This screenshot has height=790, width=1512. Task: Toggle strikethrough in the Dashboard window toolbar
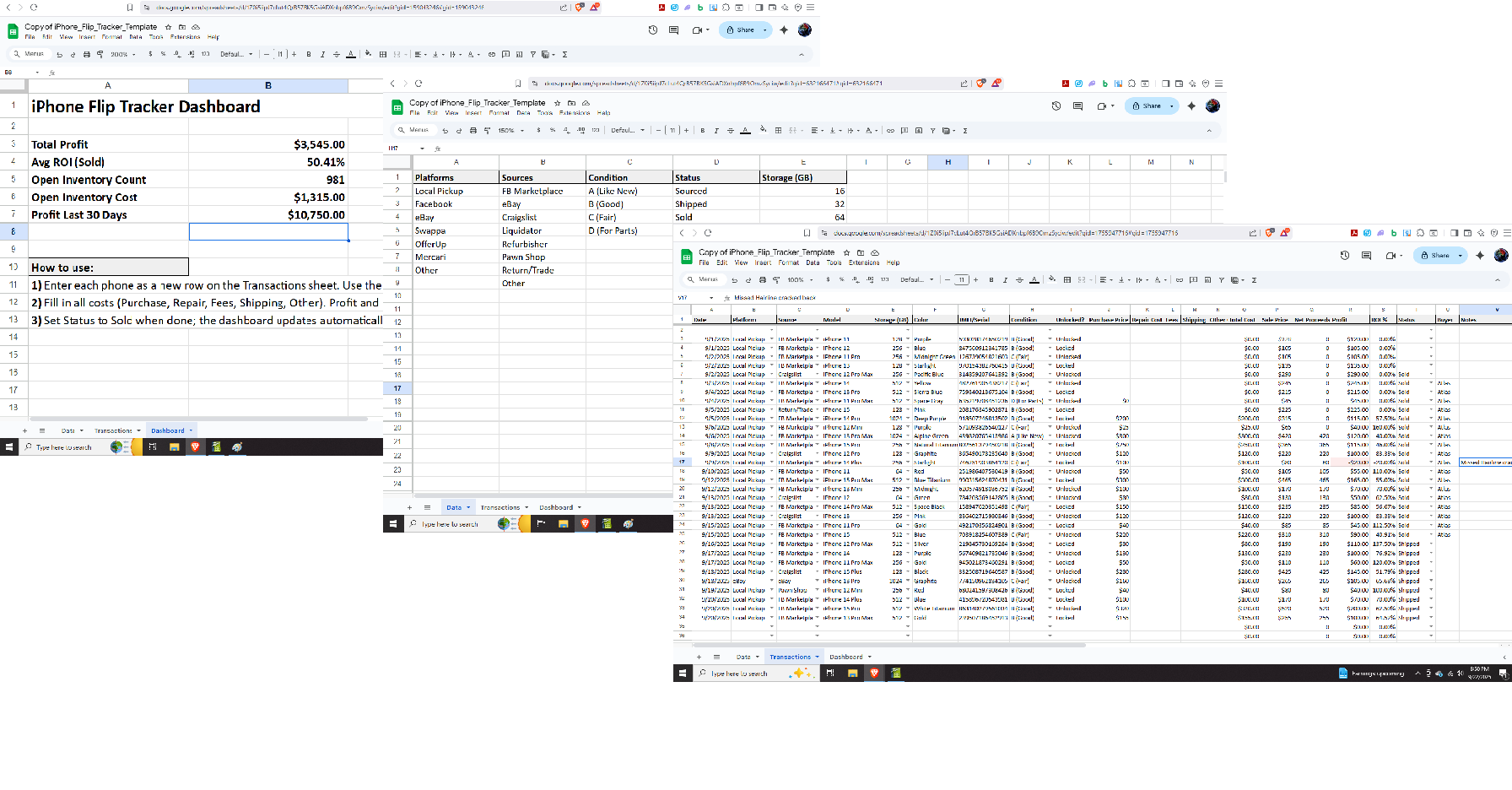click(x=337, y=54)
